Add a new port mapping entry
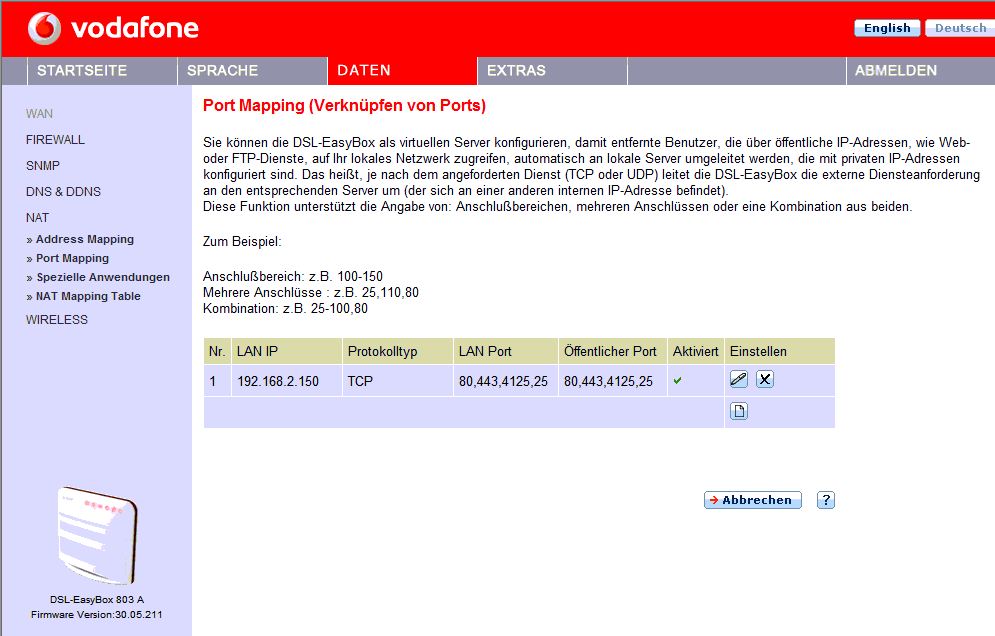 pyautogui.click(x=739, y=411)
